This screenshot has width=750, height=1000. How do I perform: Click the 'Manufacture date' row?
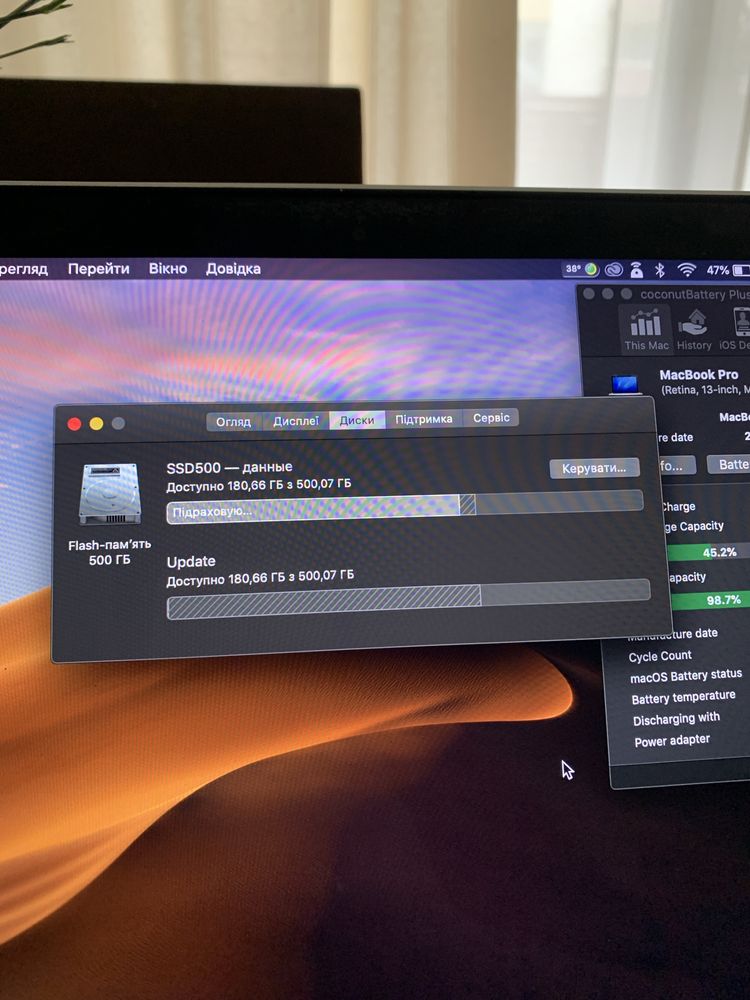(x=673, y=635)
